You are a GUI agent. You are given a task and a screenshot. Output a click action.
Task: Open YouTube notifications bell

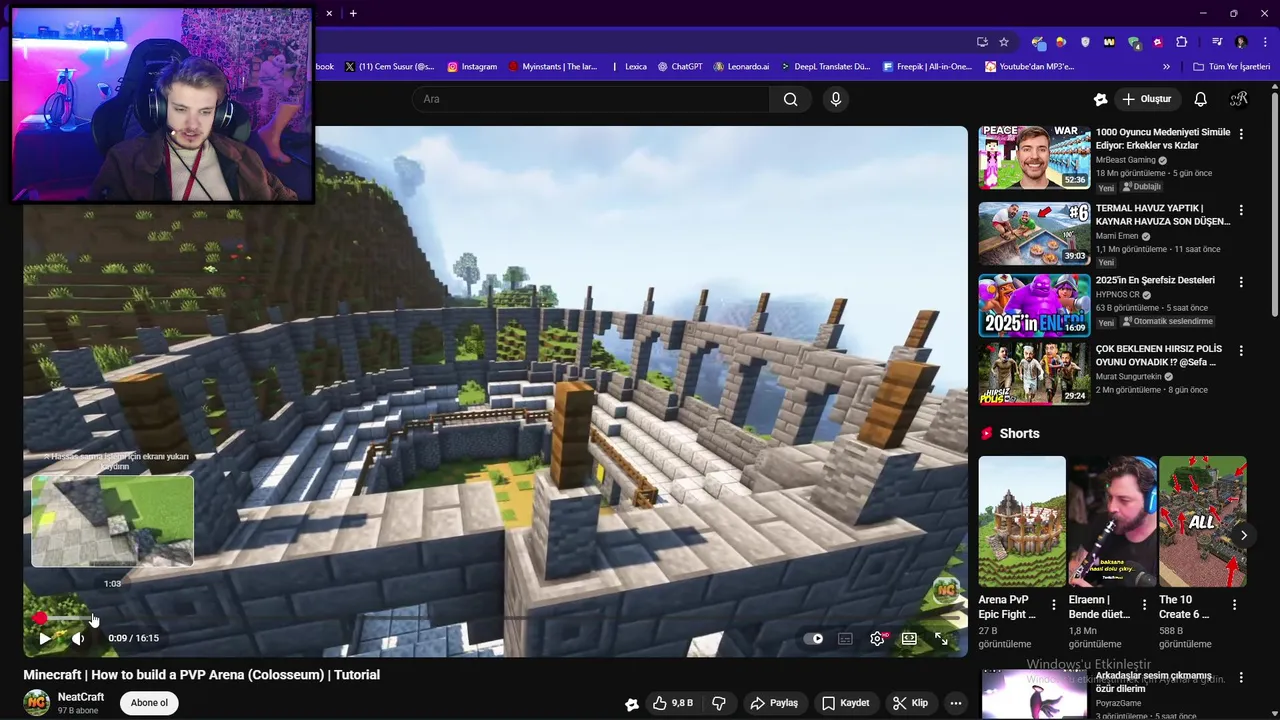[x=1201, y=99]
